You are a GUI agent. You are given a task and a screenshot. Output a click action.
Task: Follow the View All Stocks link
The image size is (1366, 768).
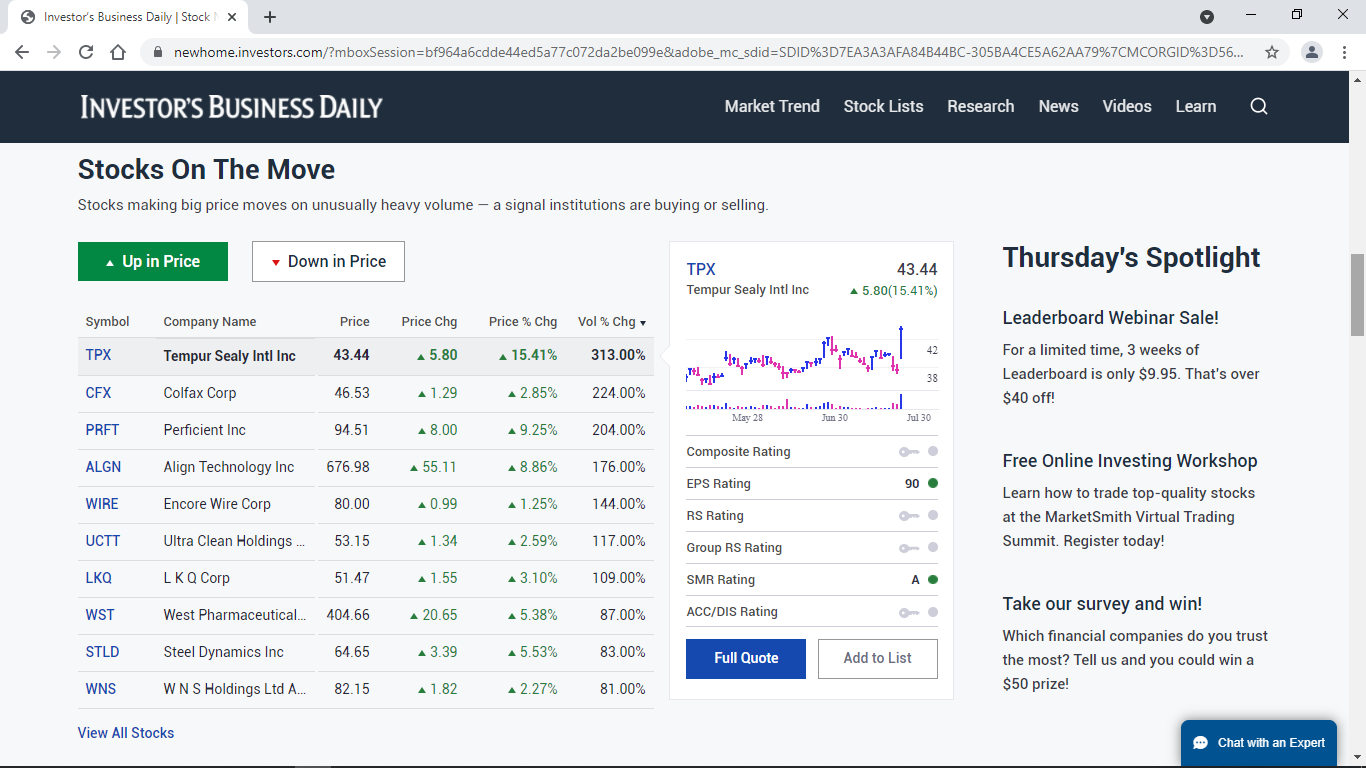(x=126, y=733)
